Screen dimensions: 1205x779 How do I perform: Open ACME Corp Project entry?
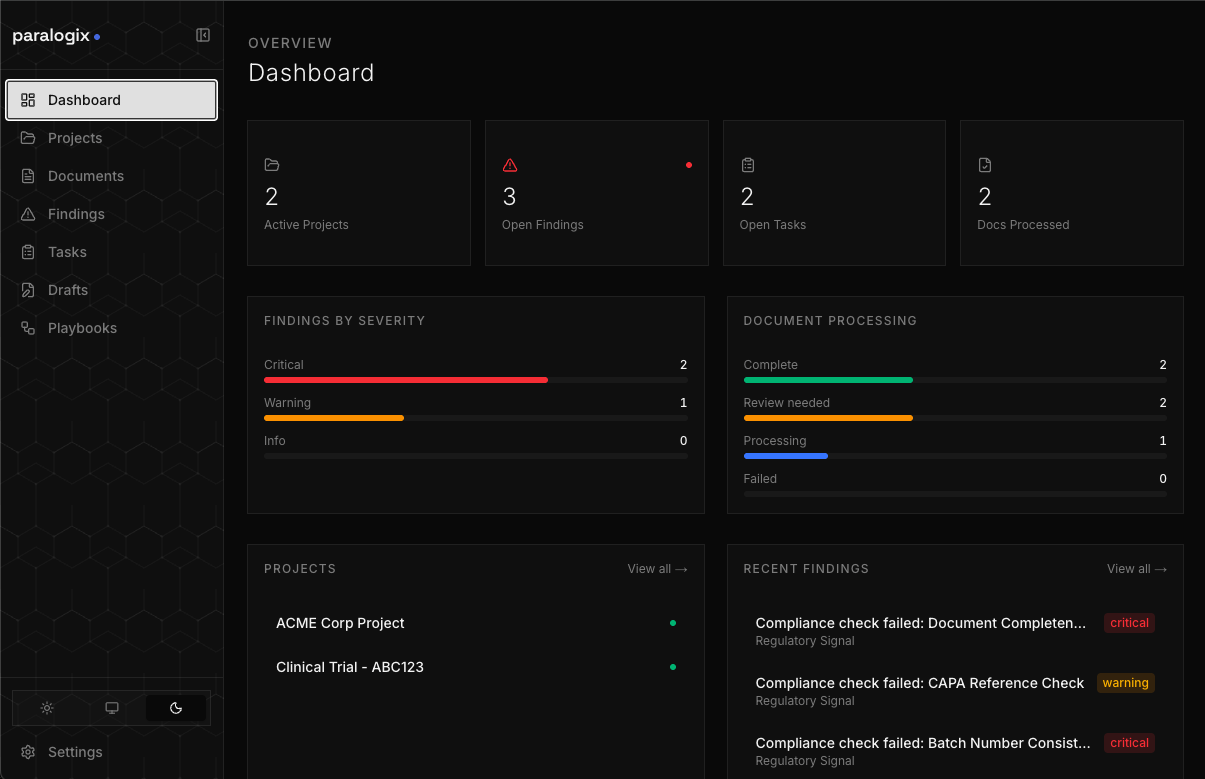476,623
